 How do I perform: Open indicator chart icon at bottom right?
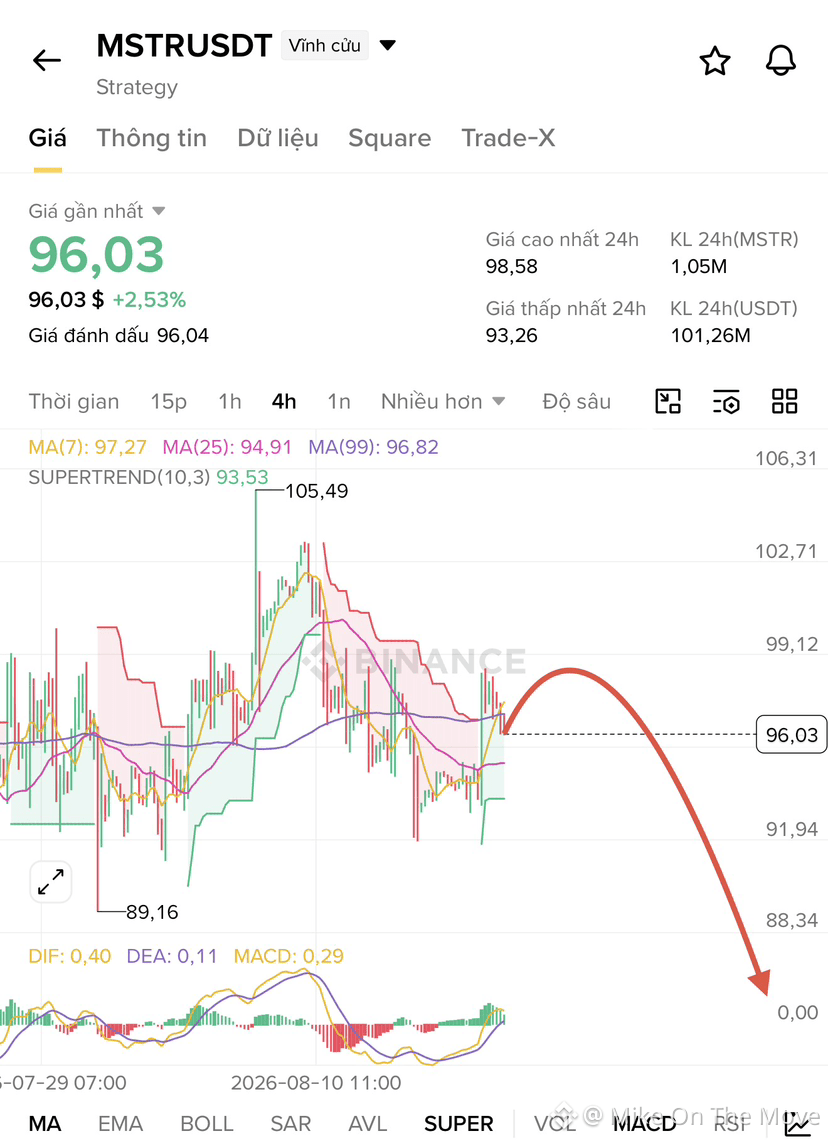click(797, 1123)
